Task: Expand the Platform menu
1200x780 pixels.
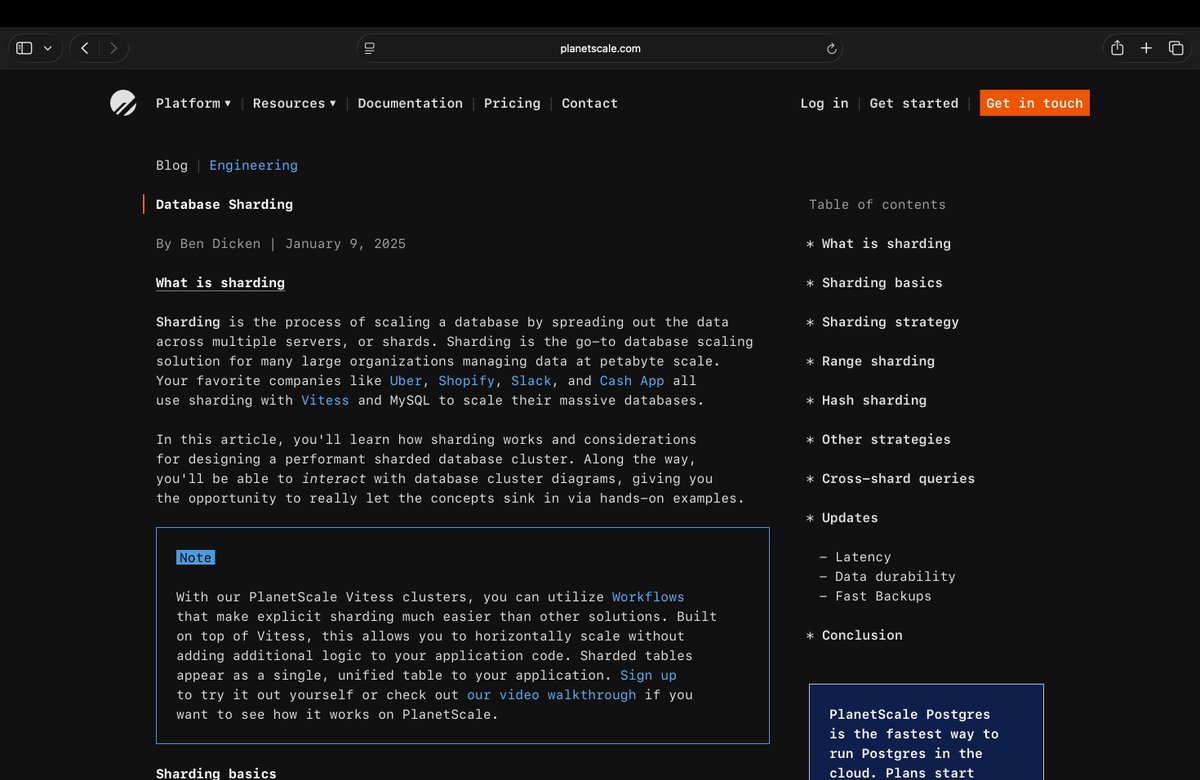Action: [193, 103]
